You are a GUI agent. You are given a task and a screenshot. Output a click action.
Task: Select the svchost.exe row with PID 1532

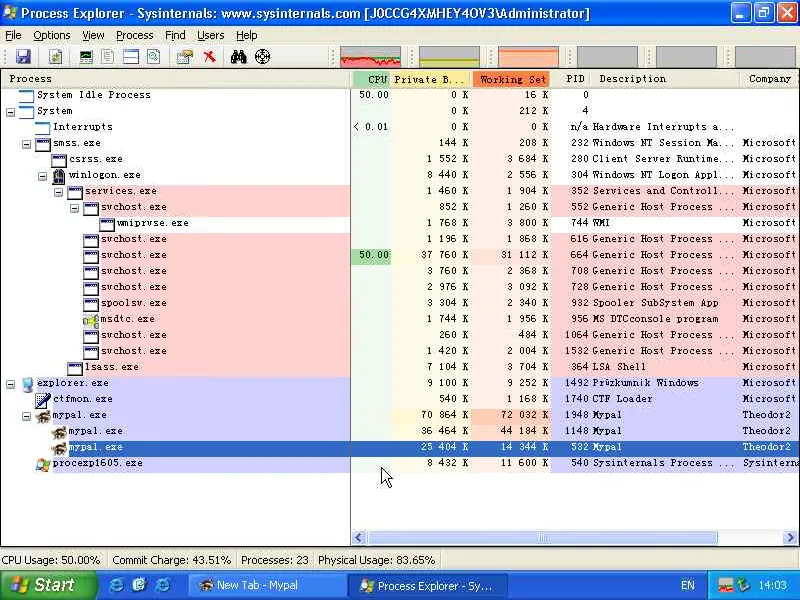pyautogui.click(x=399, y=351)
